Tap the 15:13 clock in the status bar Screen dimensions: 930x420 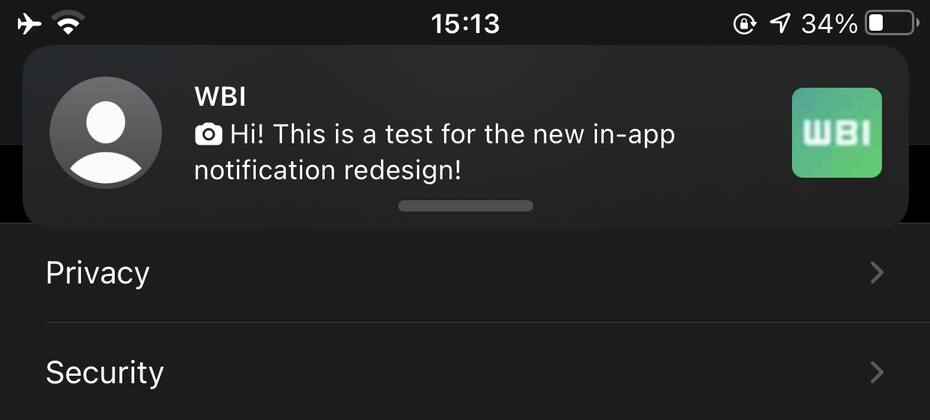pyautogui.click(x=465, y=24)
